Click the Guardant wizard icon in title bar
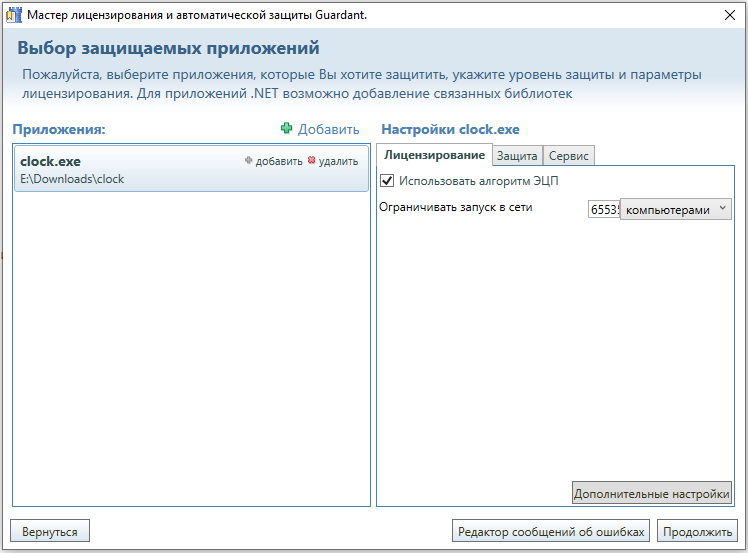The width and height of the screenshot is (748, 553). point(14,15)
